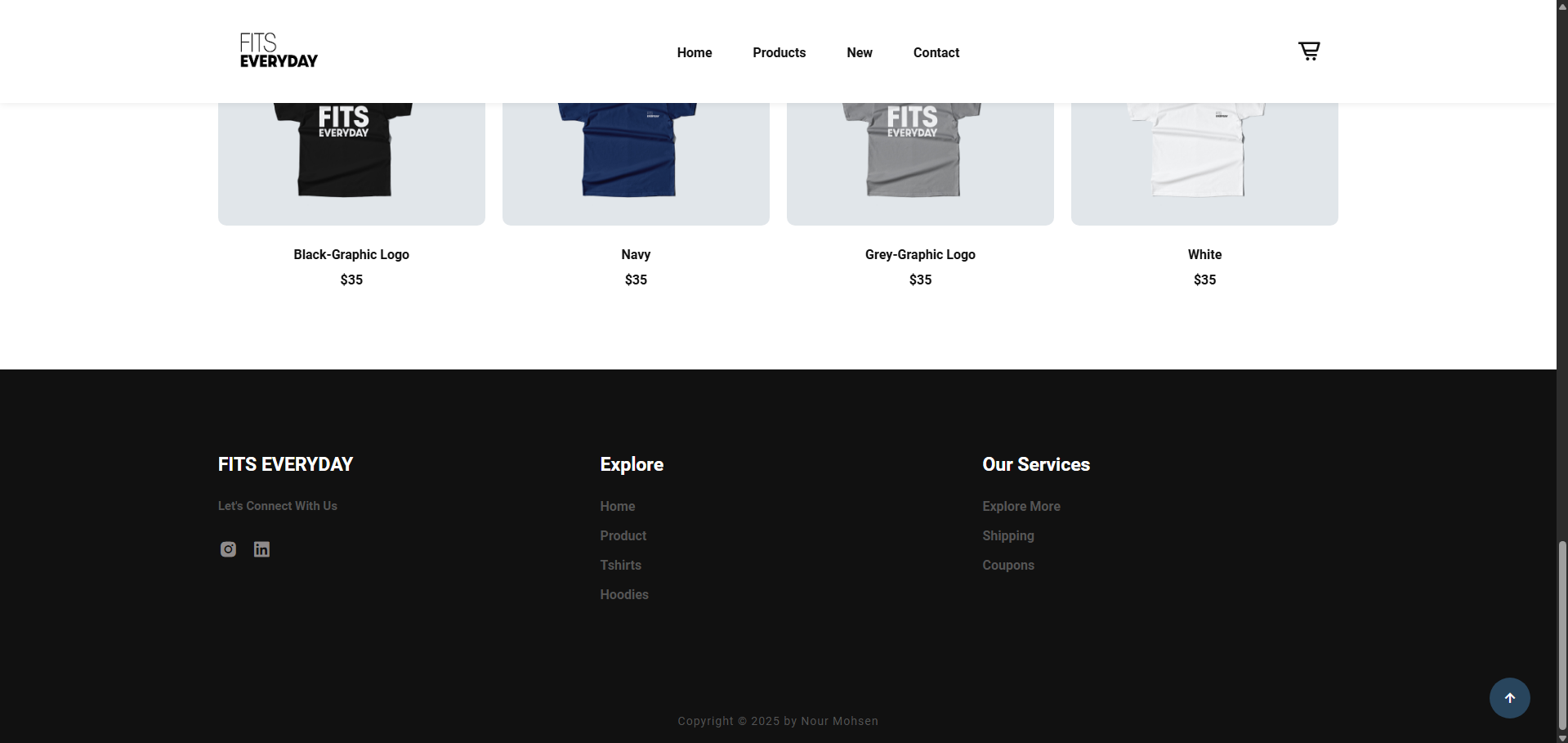
Task: Select the Grey-Graphic Logo shirt image
Action: [920, 163]
